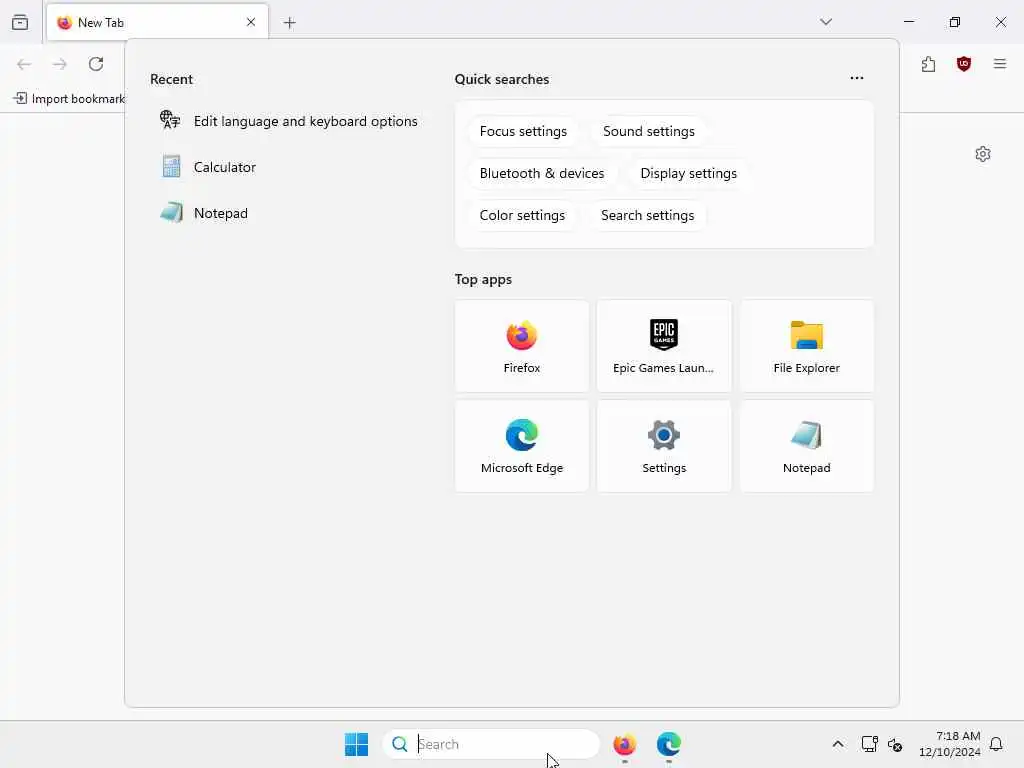Close the New Tab tab

tap(251, 22)
